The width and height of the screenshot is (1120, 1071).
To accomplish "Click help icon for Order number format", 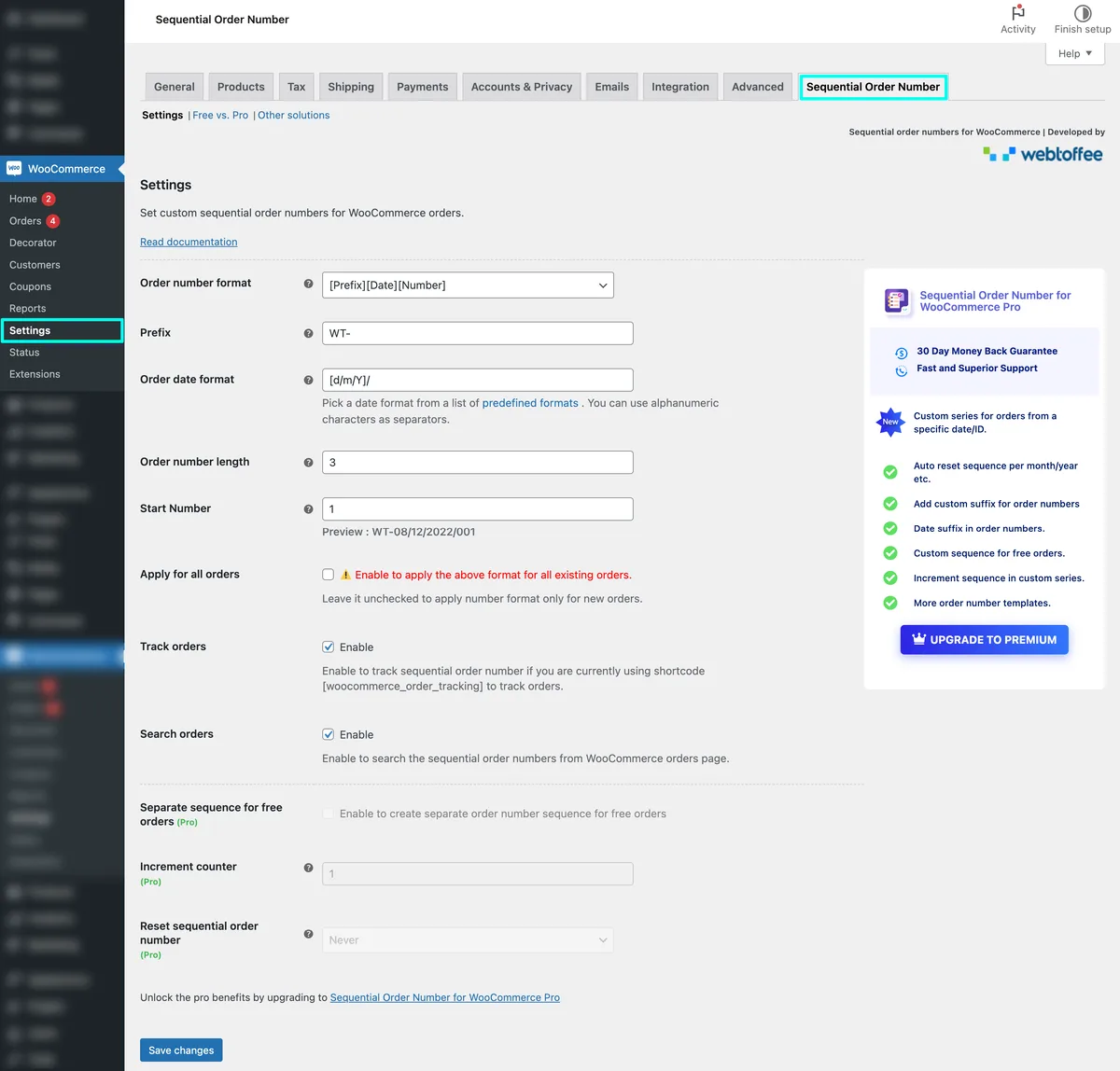I will point(308,284).
